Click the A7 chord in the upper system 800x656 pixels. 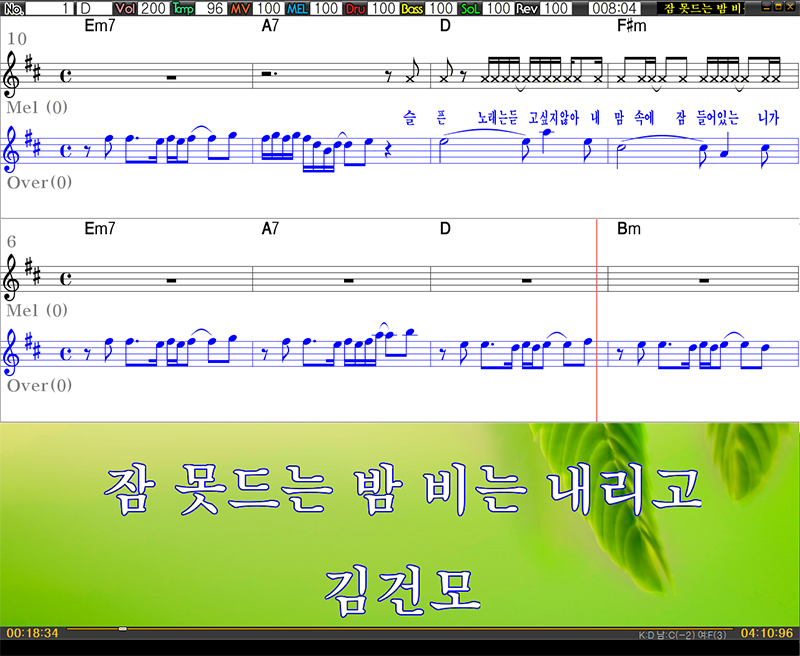point(270,26)
